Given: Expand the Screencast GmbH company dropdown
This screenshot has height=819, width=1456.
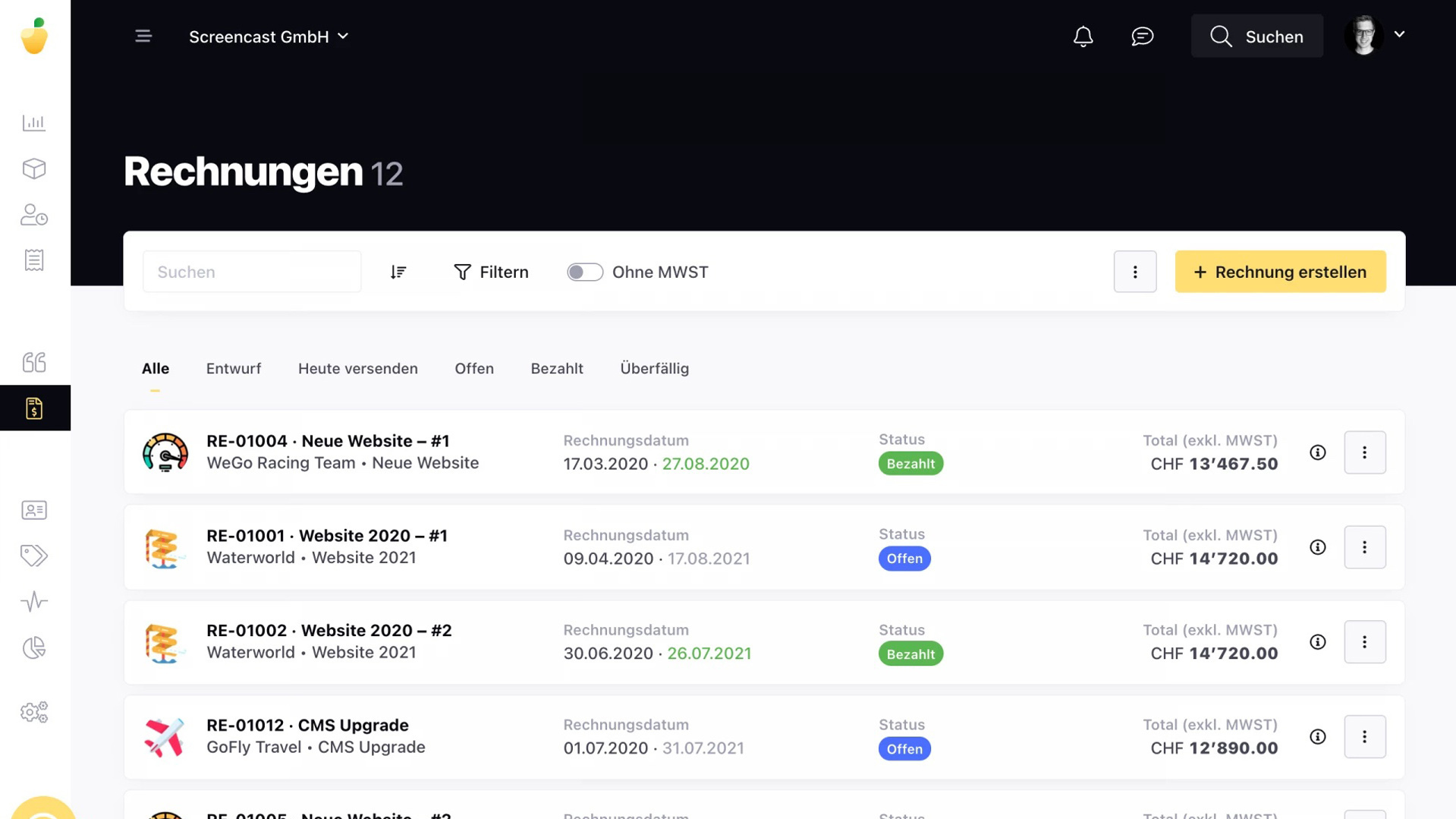Looking at the screenshot, I should coord(269,36).
